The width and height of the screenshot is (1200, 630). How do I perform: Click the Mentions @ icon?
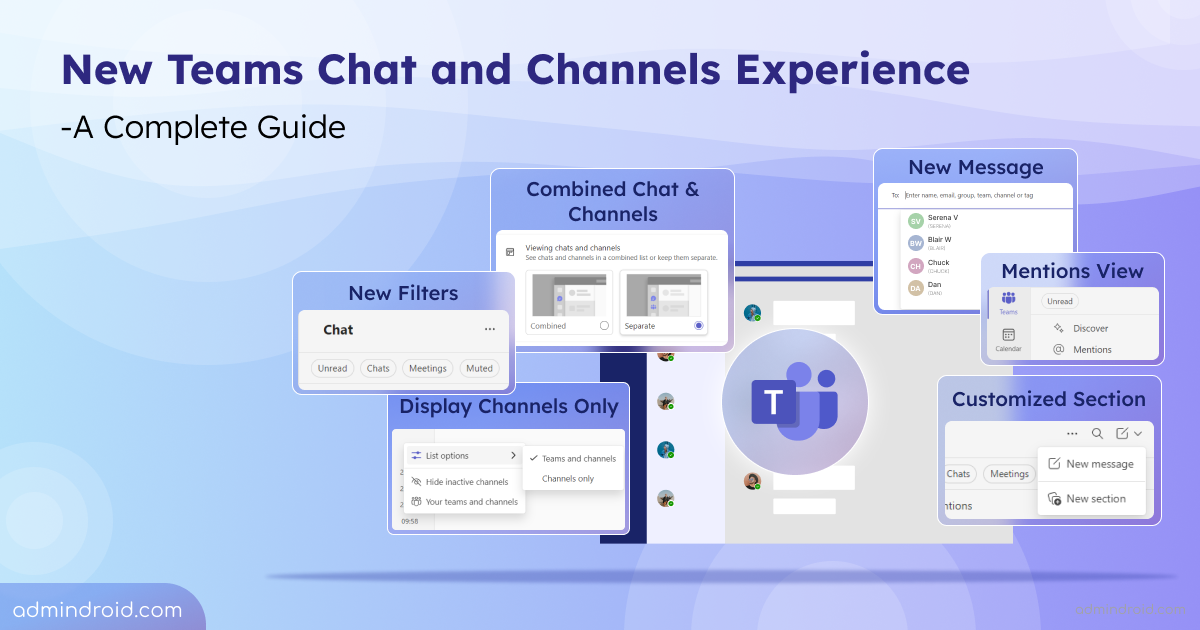(1059, 349)
